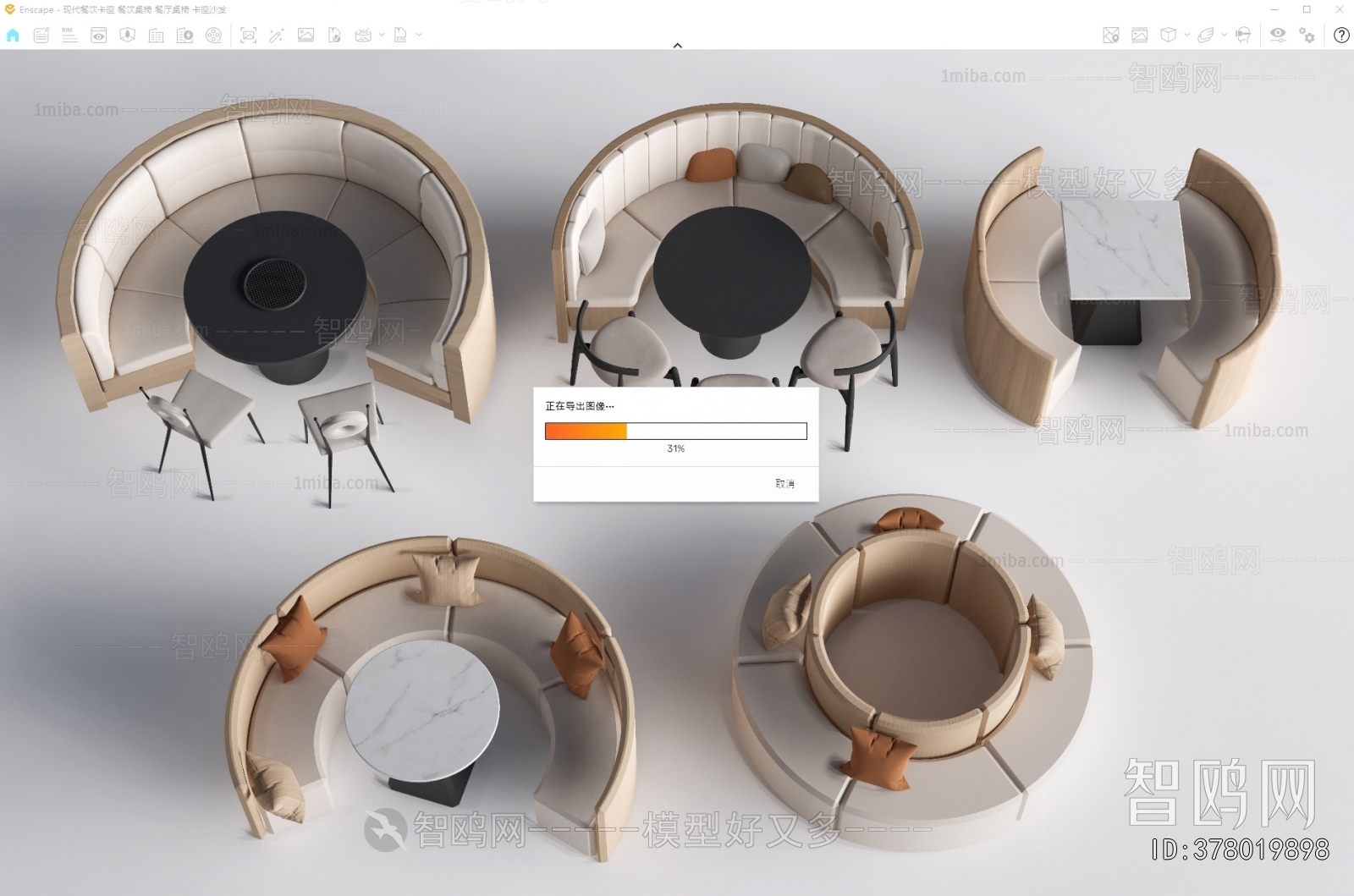Open the help question mark icon
This screenshot has height=896, width=1354.
click(1341, 35)
